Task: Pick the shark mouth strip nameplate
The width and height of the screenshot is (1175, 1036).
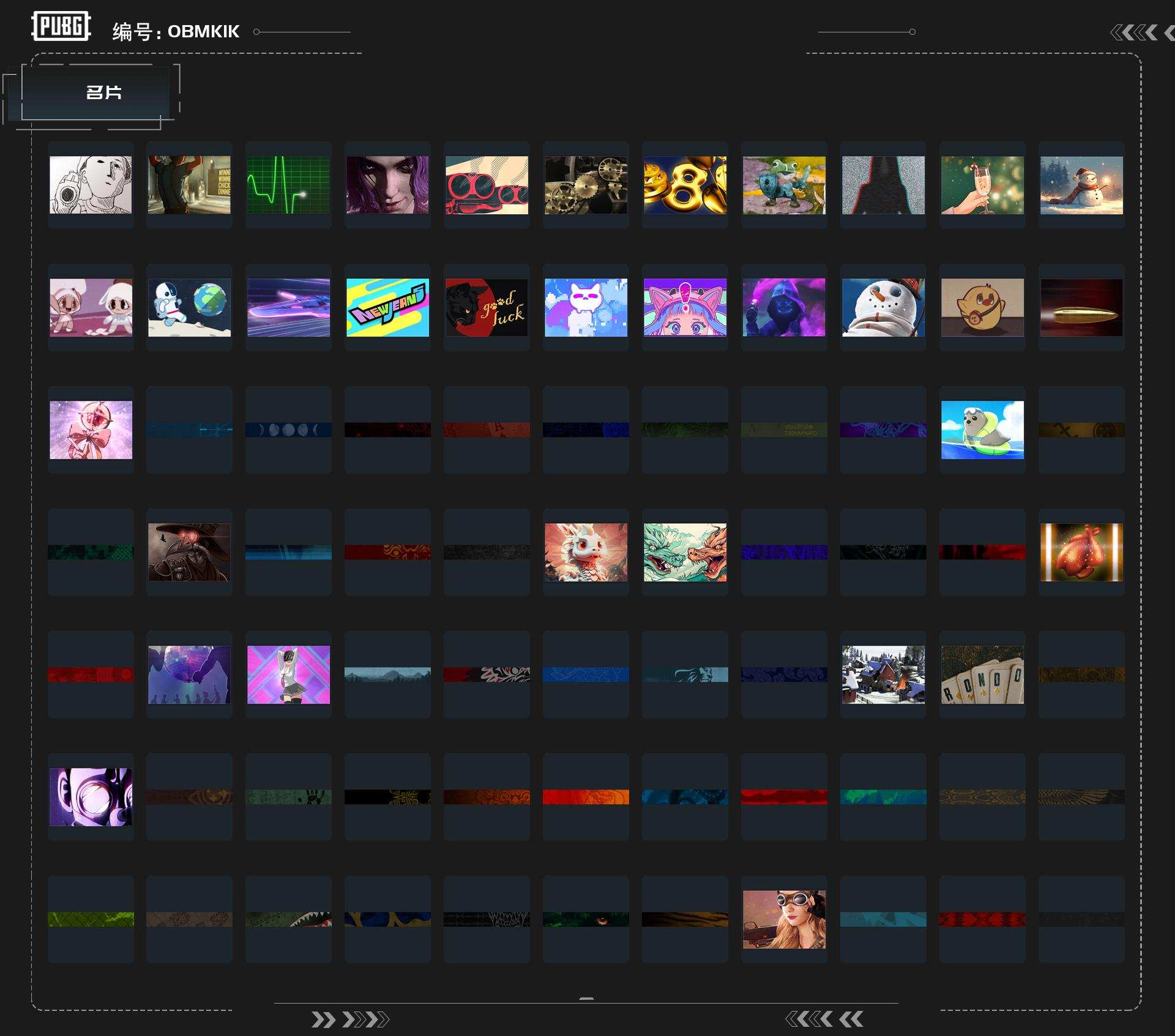Action: coord(289,919)
